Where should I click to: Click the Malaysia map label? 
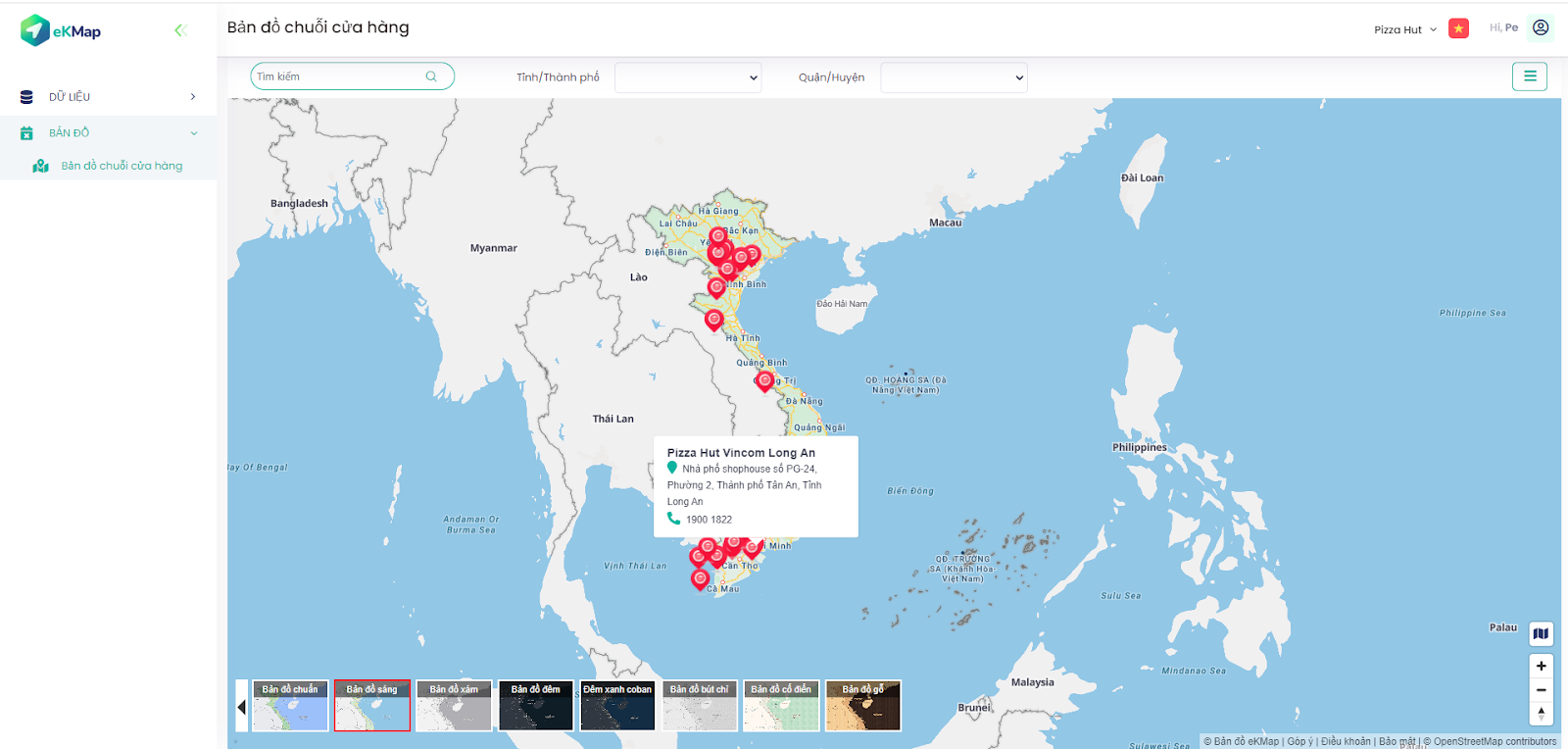pos(1033,682)
